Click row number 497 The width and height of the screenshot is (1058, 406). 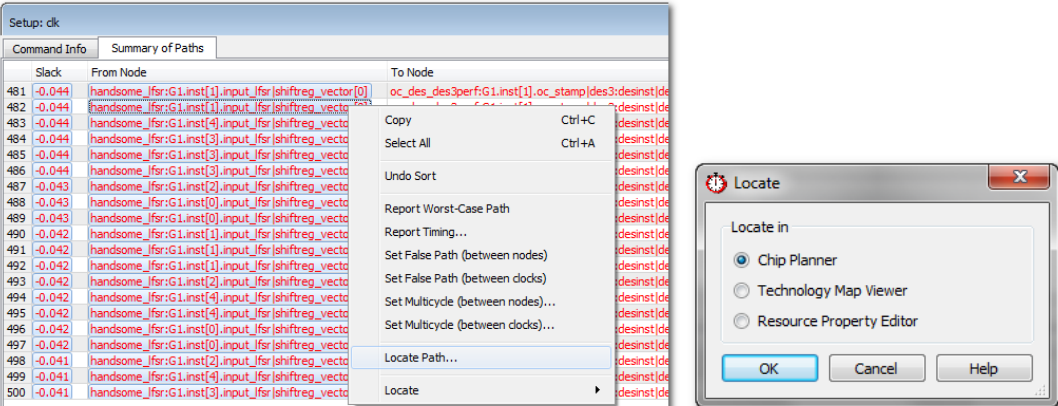[16, 345]
